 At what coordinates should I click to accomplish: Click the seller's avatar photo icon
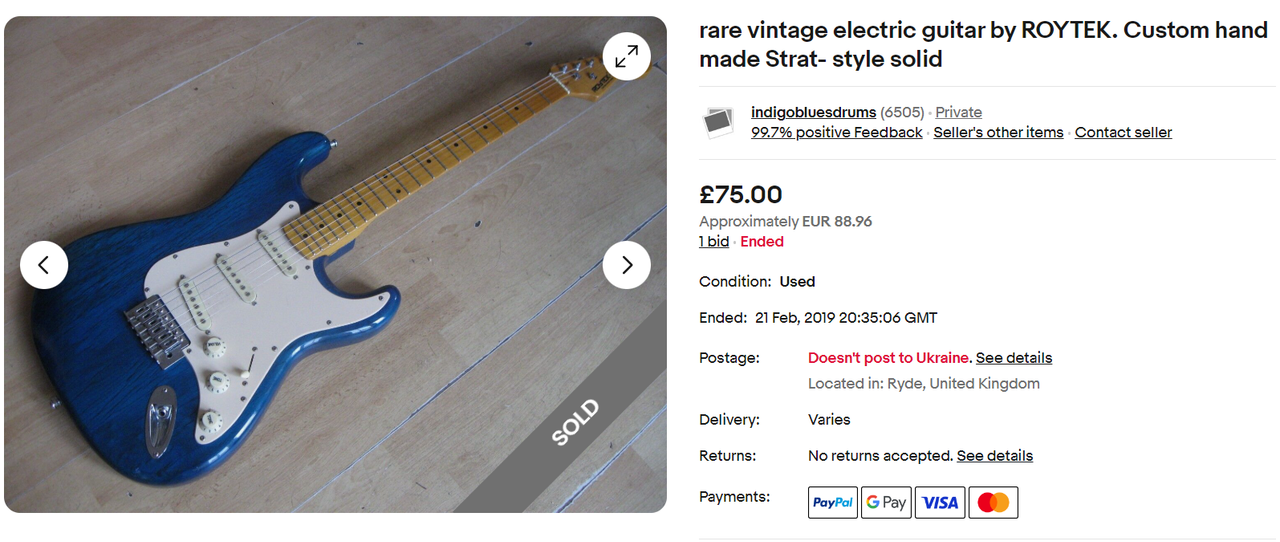click(718, 122)
